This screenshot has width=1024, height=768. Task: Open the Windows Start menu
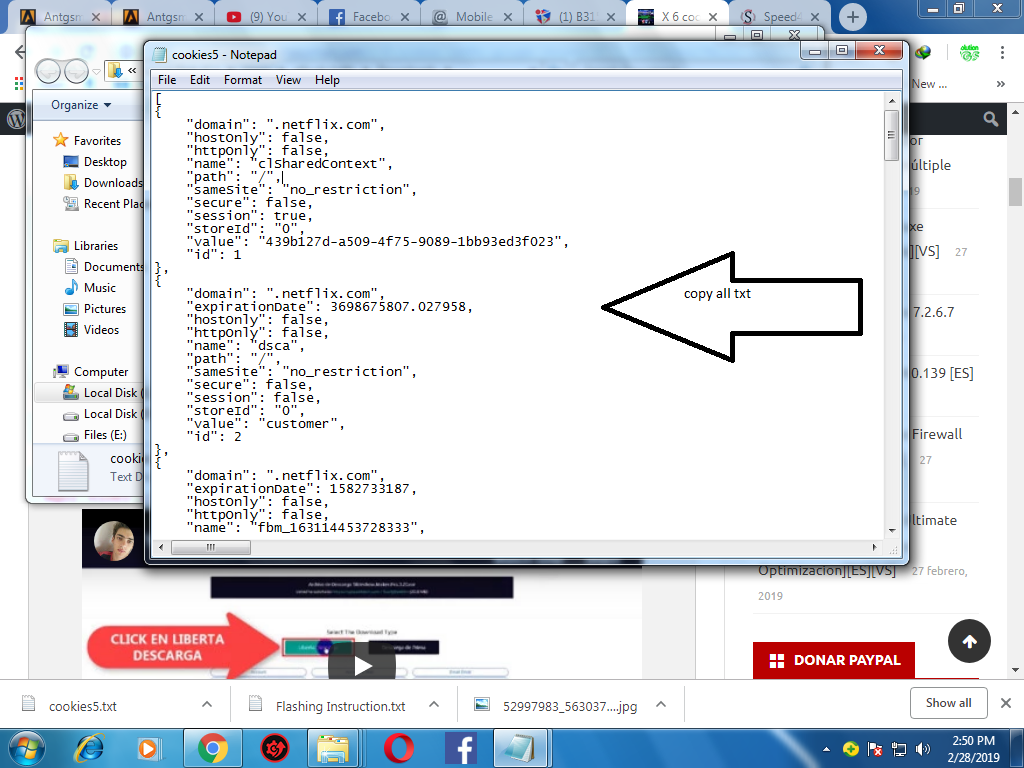pyautogui.click(x=25, y=748)
